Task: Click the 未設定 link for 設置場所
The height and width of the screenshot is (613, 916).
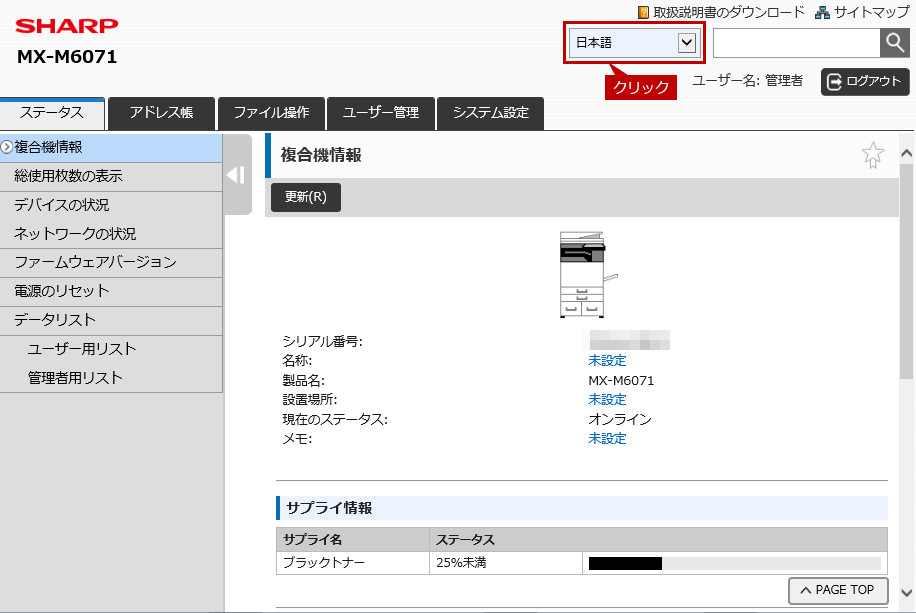Action: [607, 400]
